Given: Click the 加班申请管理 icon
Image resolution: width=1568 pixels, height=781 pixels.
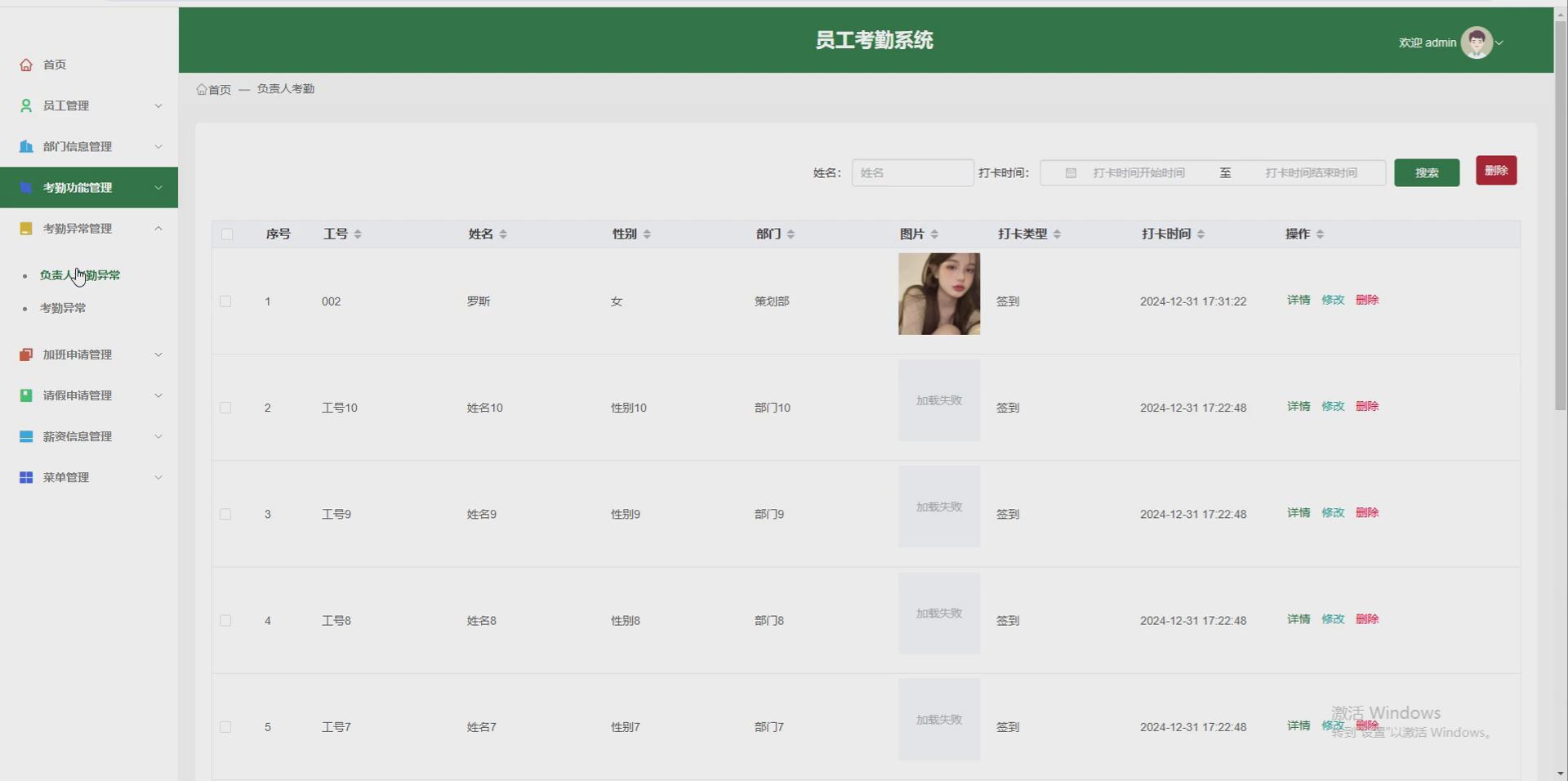Looking at the screenshot, I should pos(26,355).
